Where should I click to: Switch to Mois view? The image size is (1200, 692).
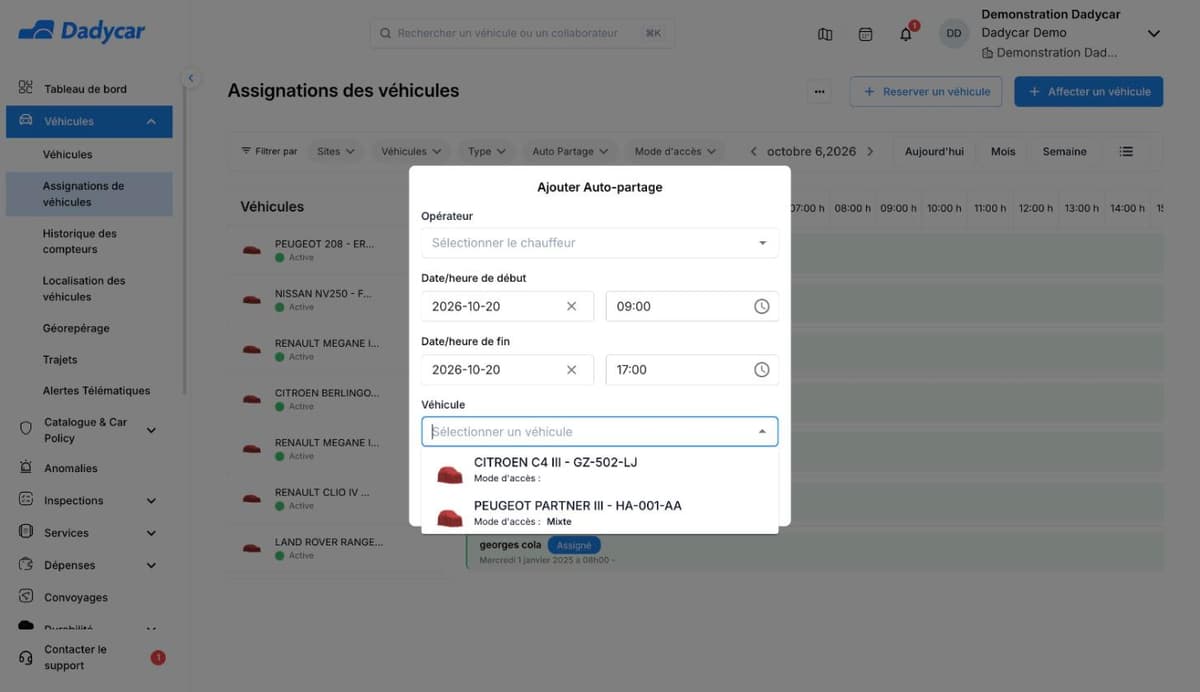click(x=1003, y=151)
